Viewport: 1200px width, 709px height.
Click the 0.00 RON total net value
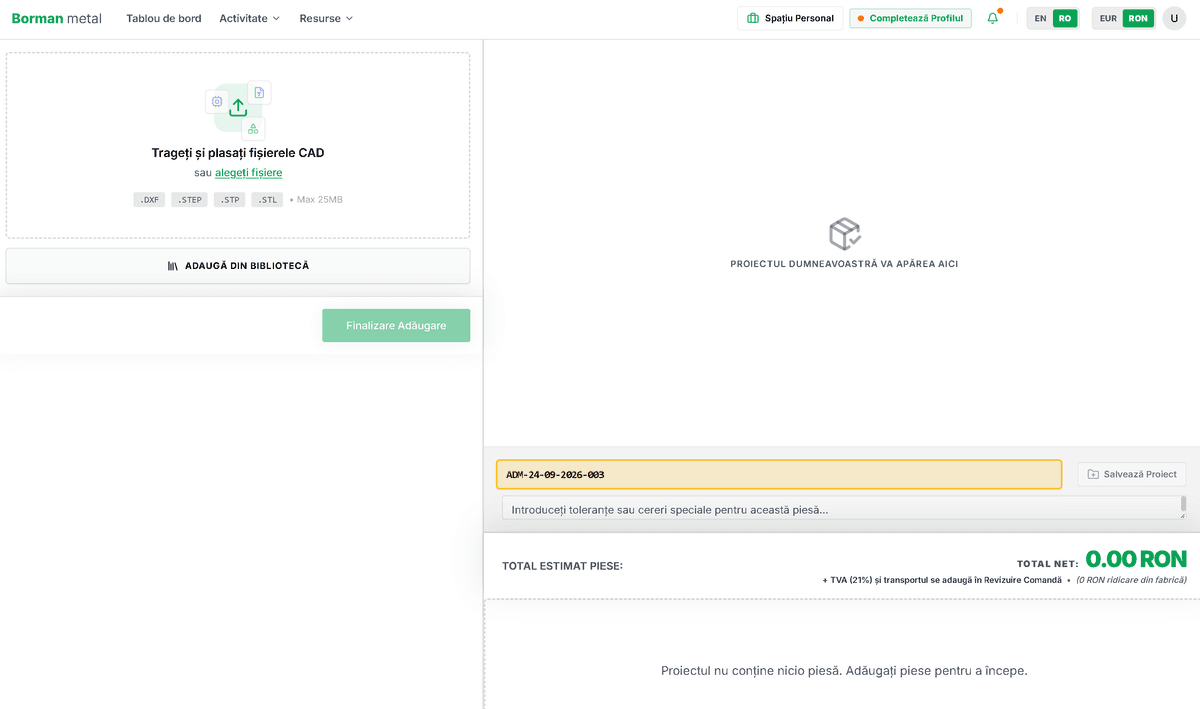click(1136, 559)
